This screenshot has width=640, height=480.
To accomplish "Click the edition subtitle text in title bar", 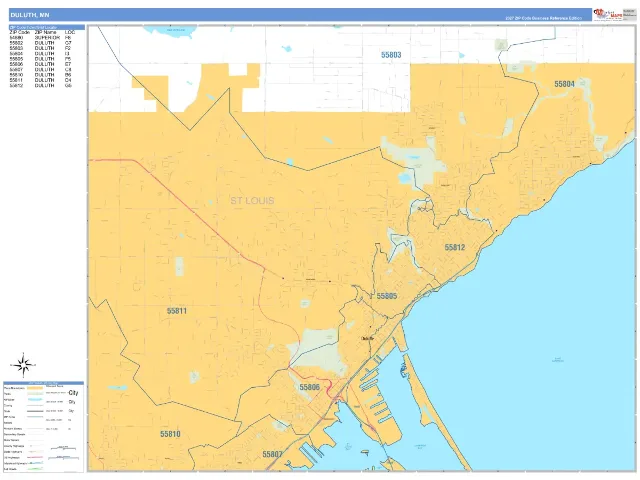I will pyautogui.click(x=543, y=18).
